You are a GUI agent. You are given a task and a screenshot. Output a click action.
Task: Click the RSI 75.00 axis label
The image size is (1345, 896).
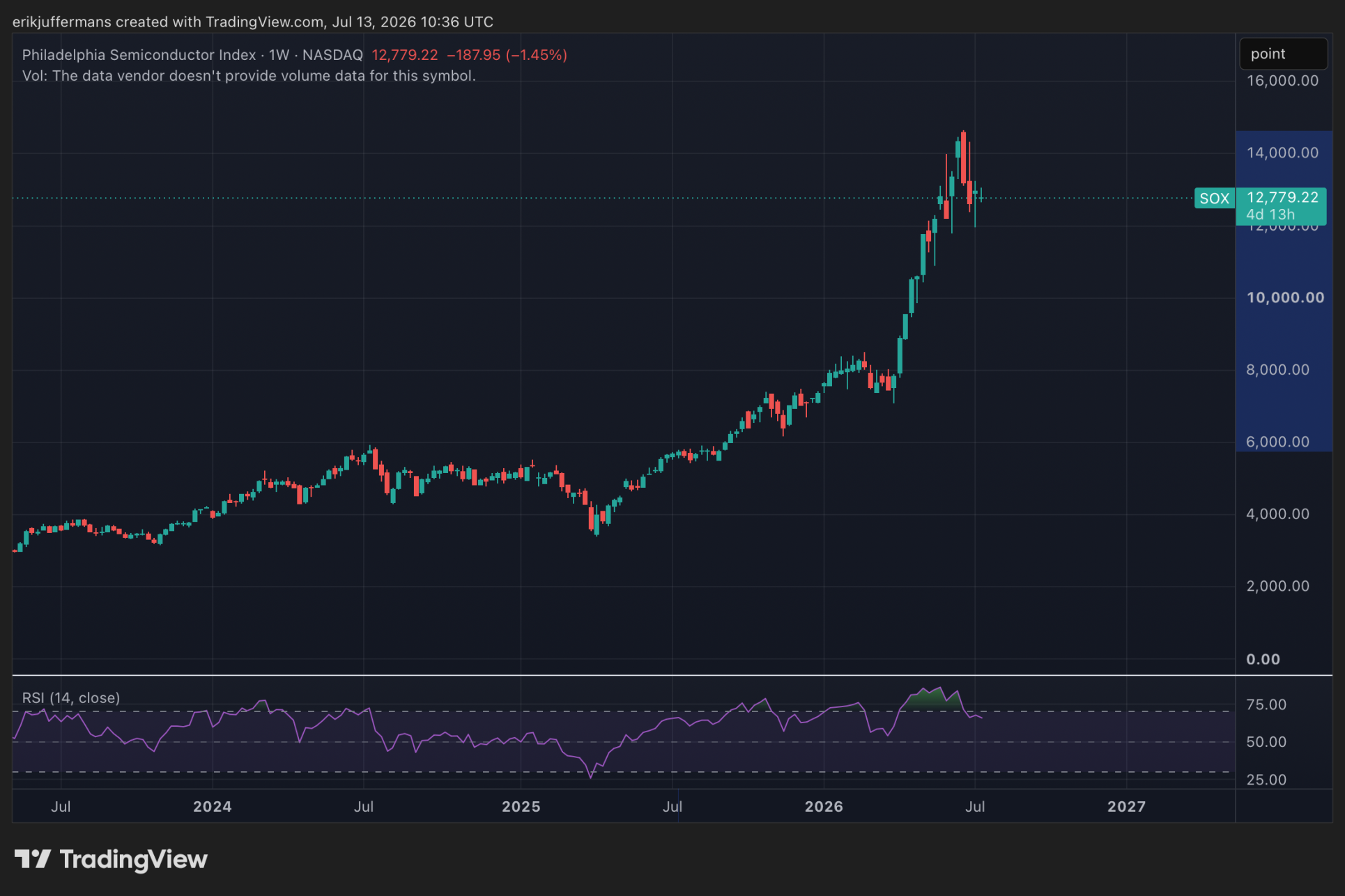point(1266,704)
